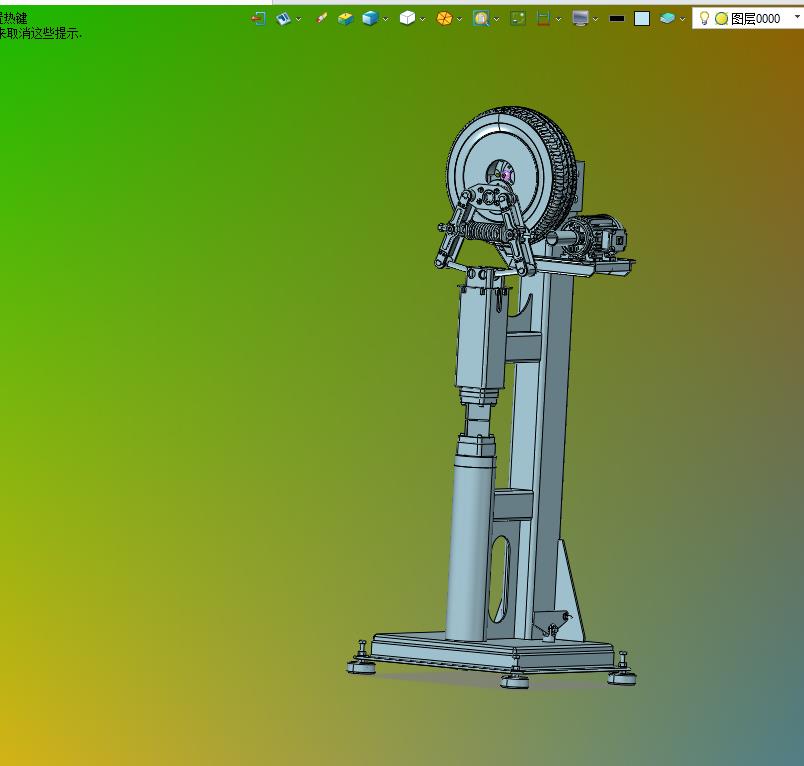The image size is (804, 766).
Task: Open the arrow beside the white cube
Action: [x=423, y=19]
